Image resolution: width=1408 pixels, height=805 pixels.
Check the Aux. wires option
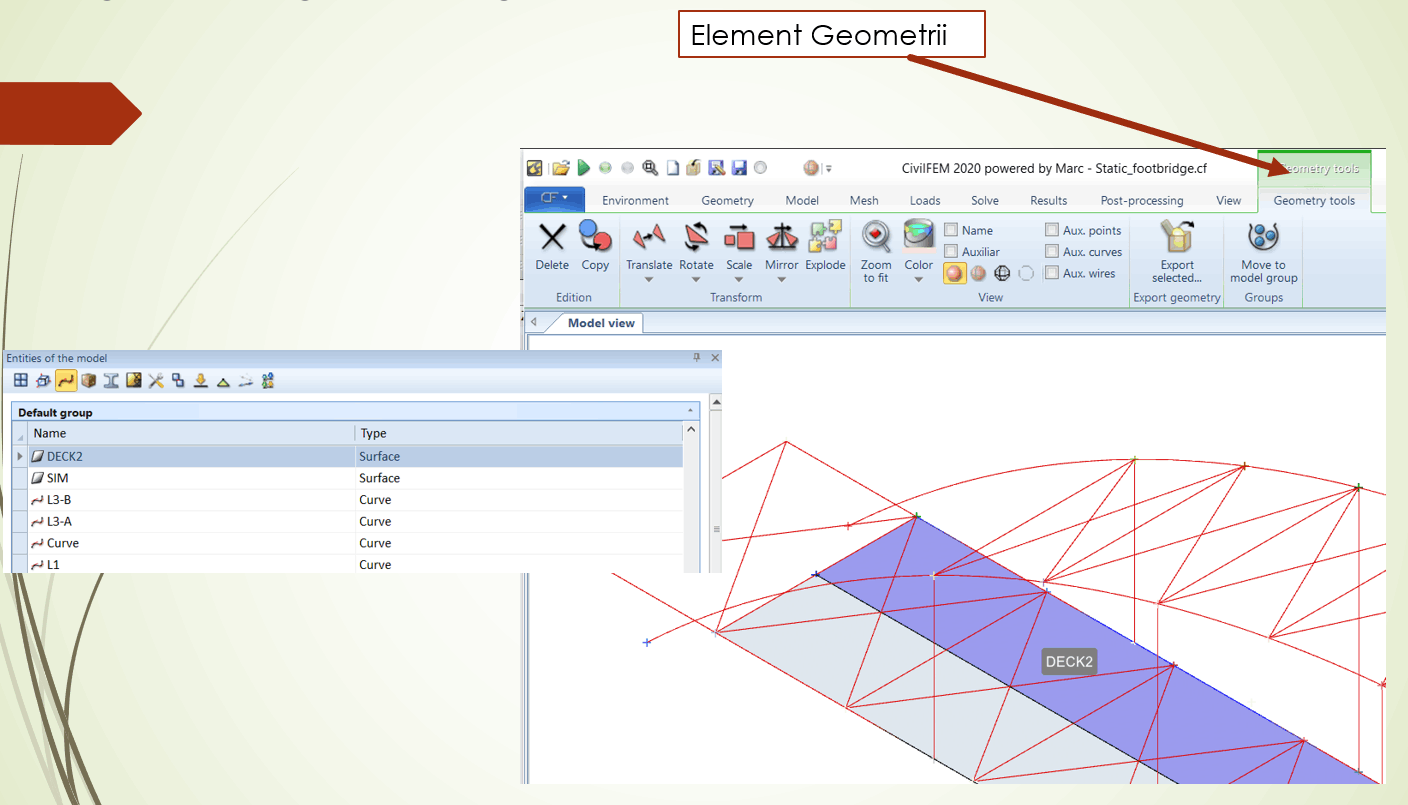(1052, 273)
